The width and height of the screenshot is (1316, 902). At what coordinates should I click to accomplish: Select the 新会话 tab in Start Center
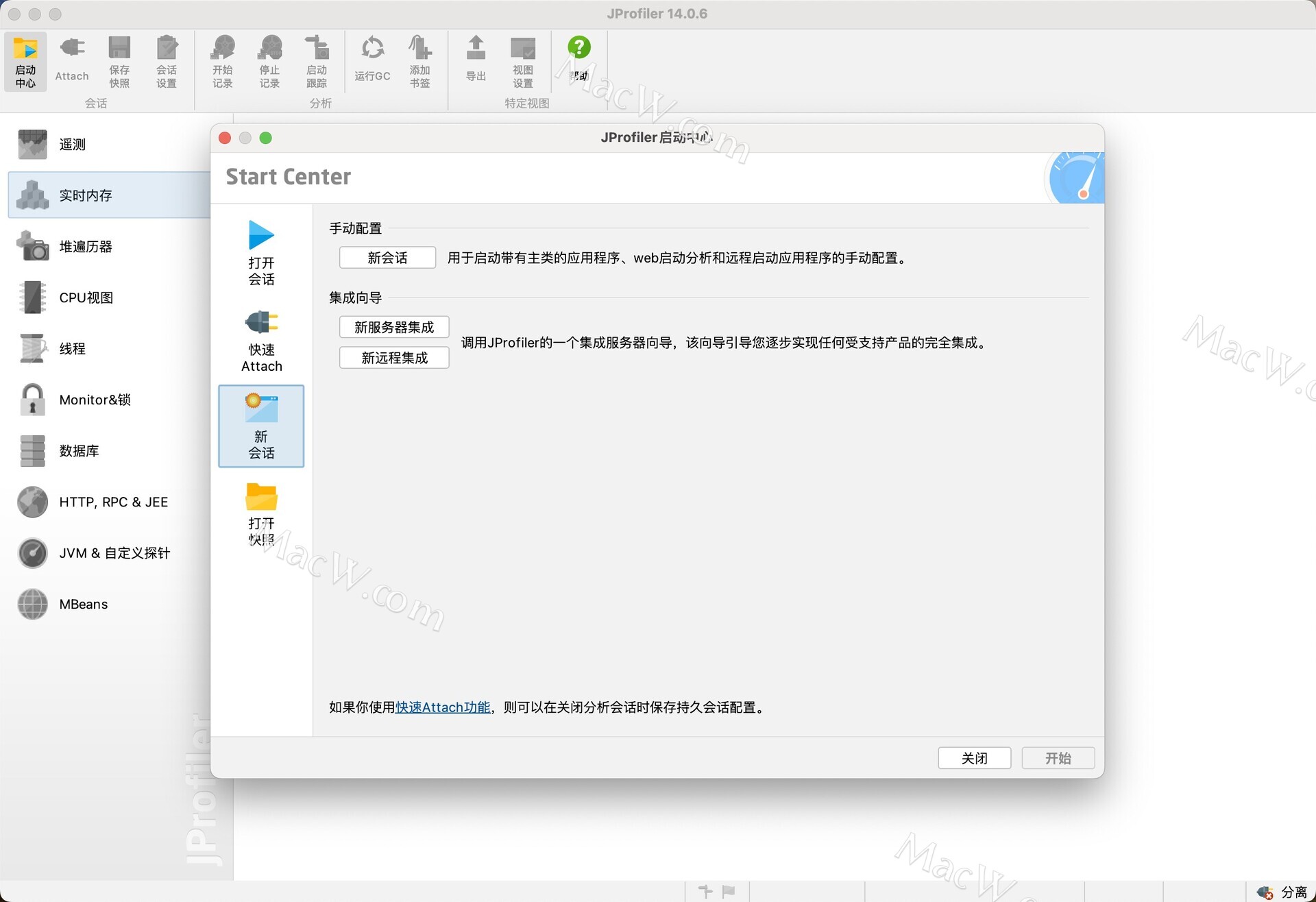(x=261, y=426)
